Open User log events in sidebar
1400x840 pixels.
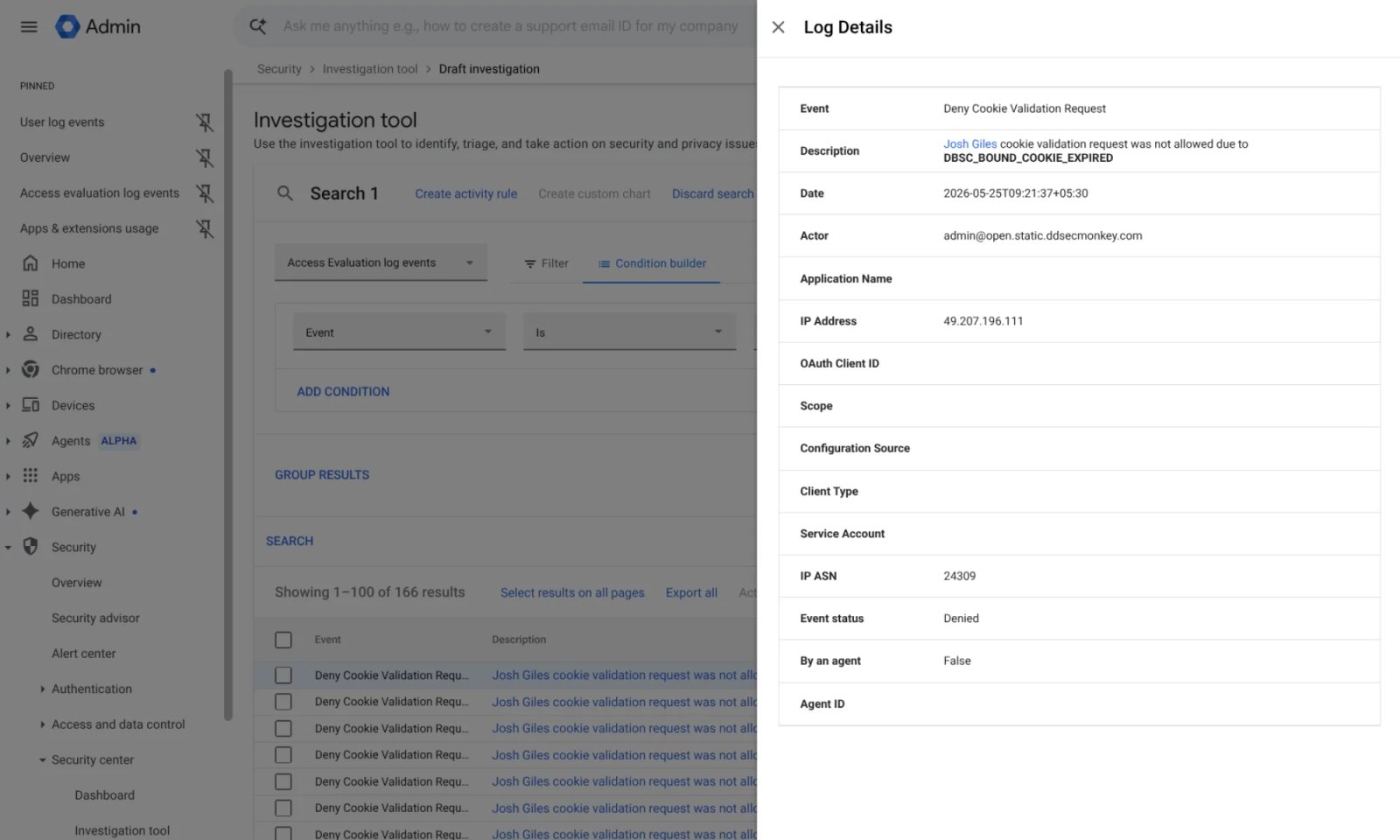pyautogui.click(x=62, y=122)
